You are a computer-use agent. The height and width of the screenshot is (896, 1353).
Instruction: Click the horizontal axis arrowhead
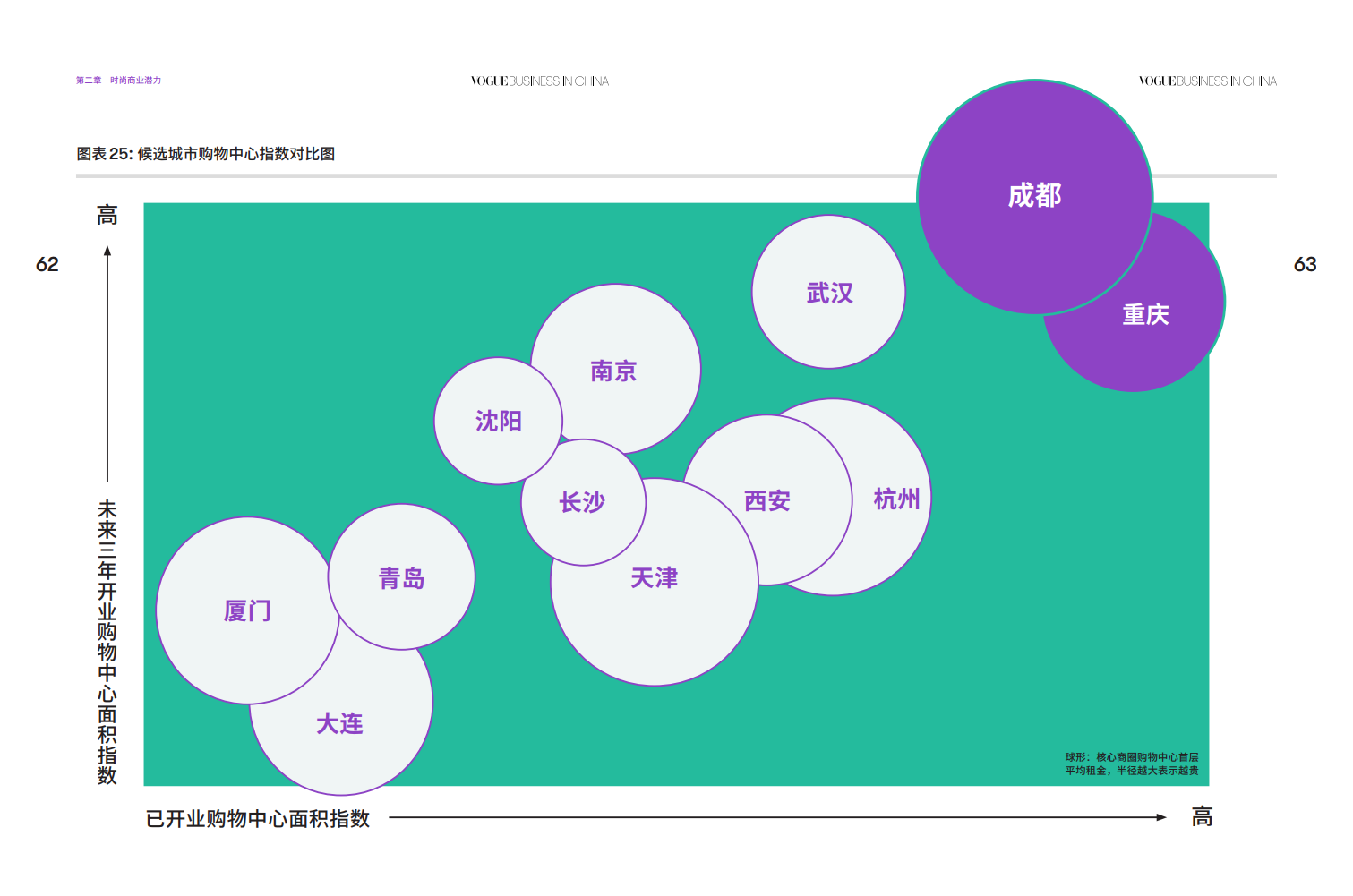[1160, 817]
